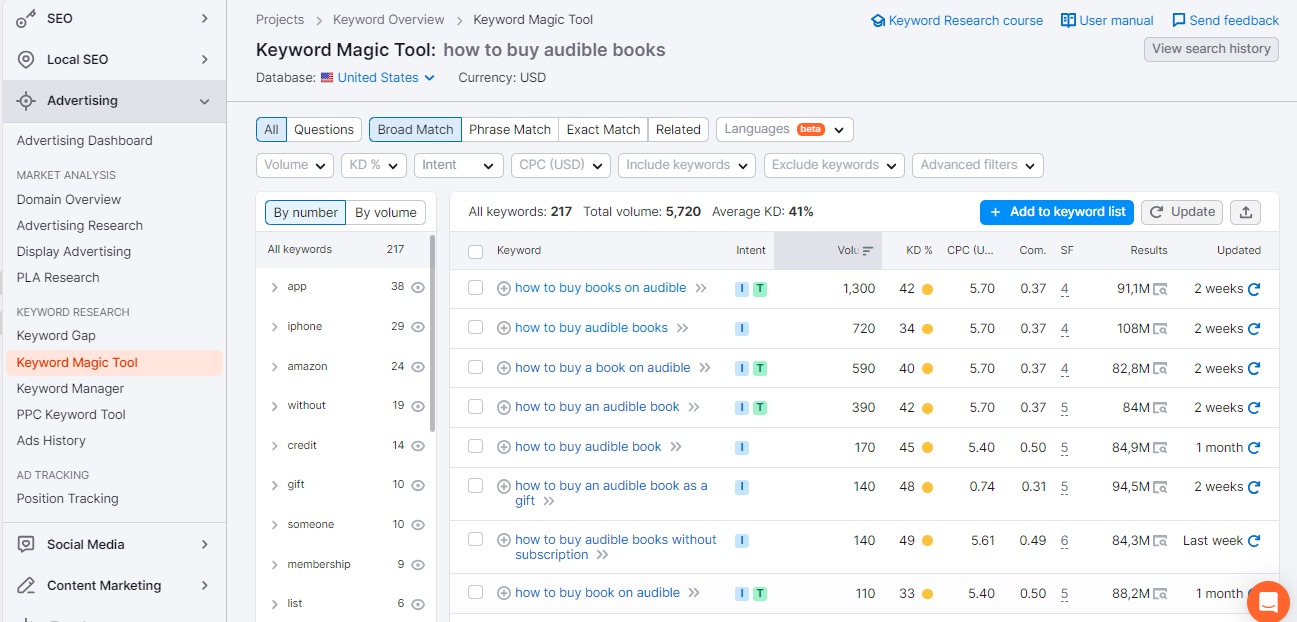Image resolution: width=1297 pixels, height=622 pixels.
Task: Switch grouping to By volume
Action: point(386,213)
